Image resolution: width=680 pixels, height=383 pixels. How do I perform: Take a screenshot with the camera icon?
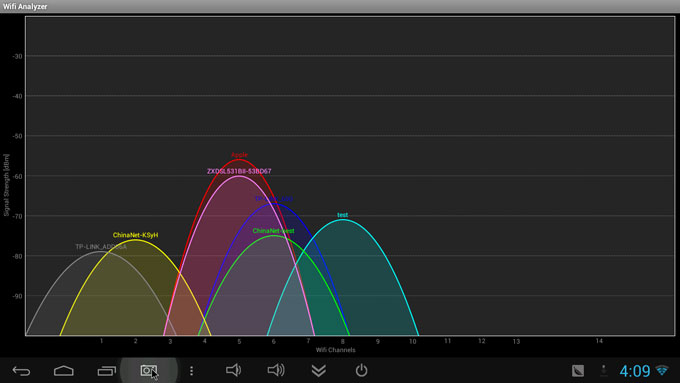[x=149, y=370]
